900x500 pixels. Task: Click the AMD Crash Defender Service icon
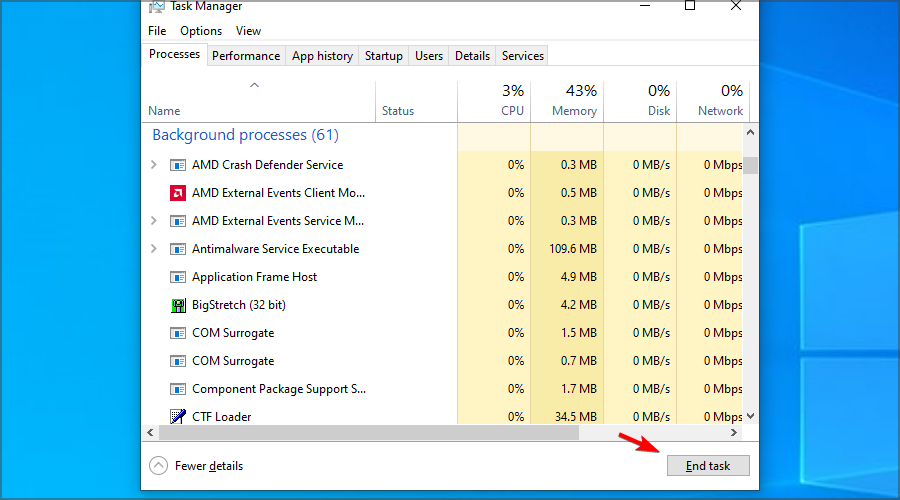(x=178, y=165)
